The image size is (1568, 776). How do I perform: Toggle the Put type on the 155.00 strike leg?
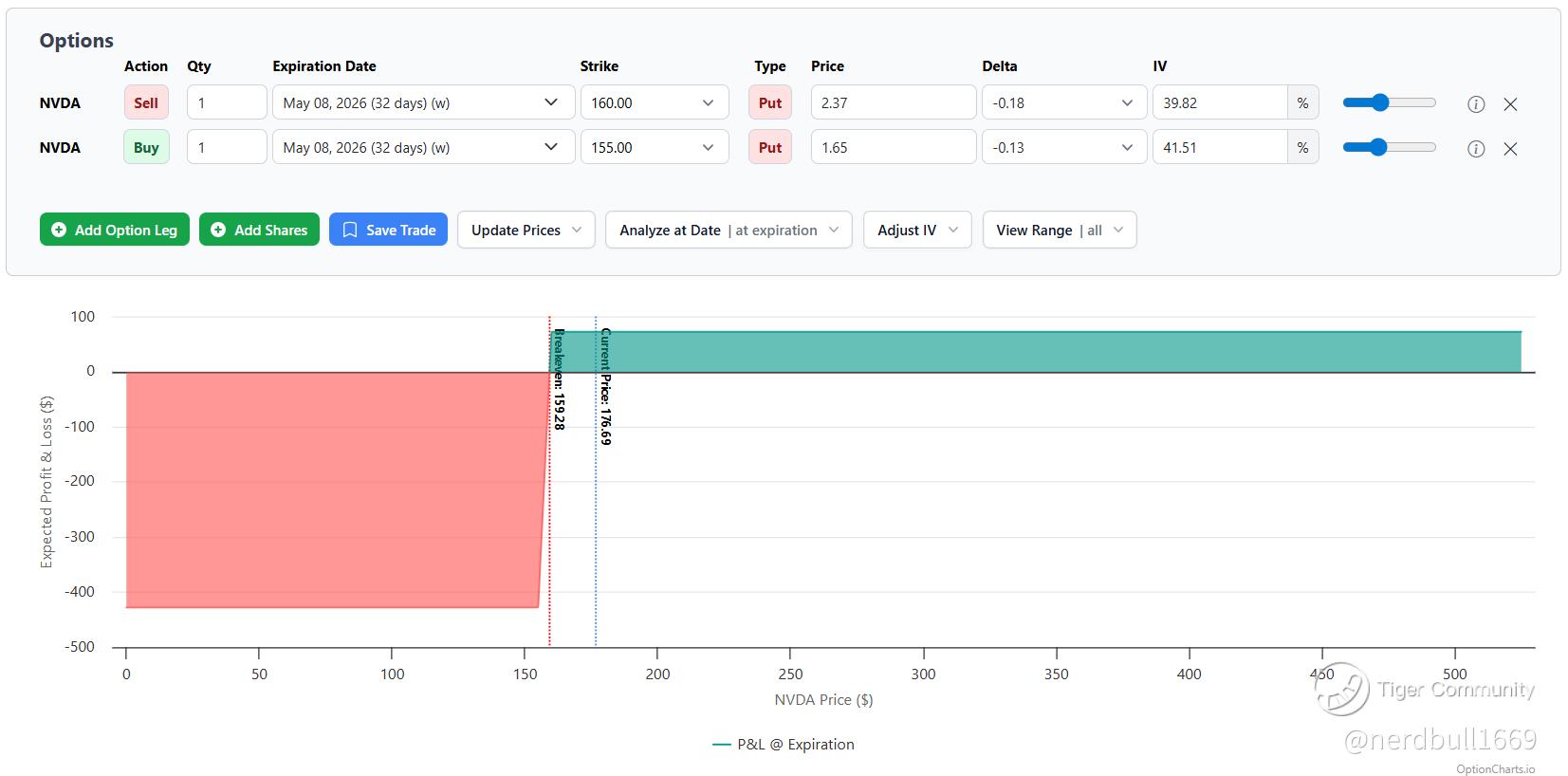[770, 147]
